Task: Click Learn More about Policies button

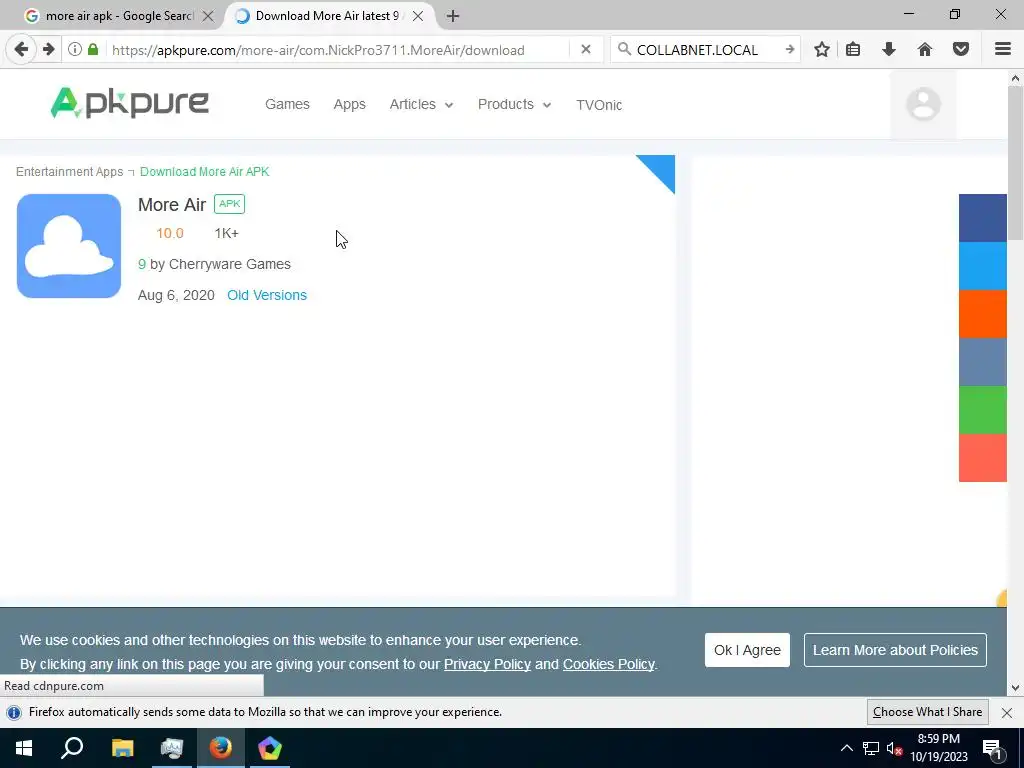Action: [x=895, y=650]
